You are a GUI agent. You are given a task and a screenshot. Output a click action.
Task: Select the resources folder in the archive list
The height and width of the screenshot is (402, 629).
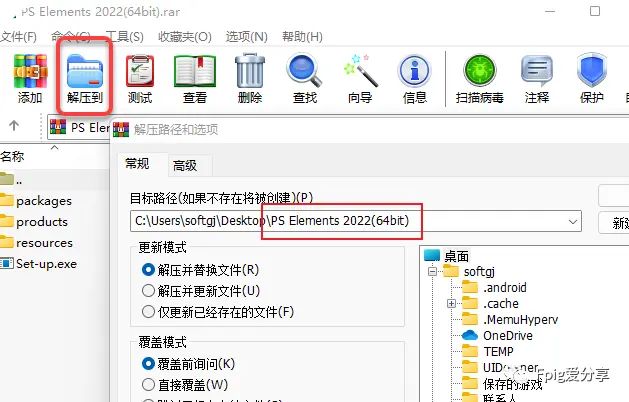pyautogui.click(x=37, y=243)
